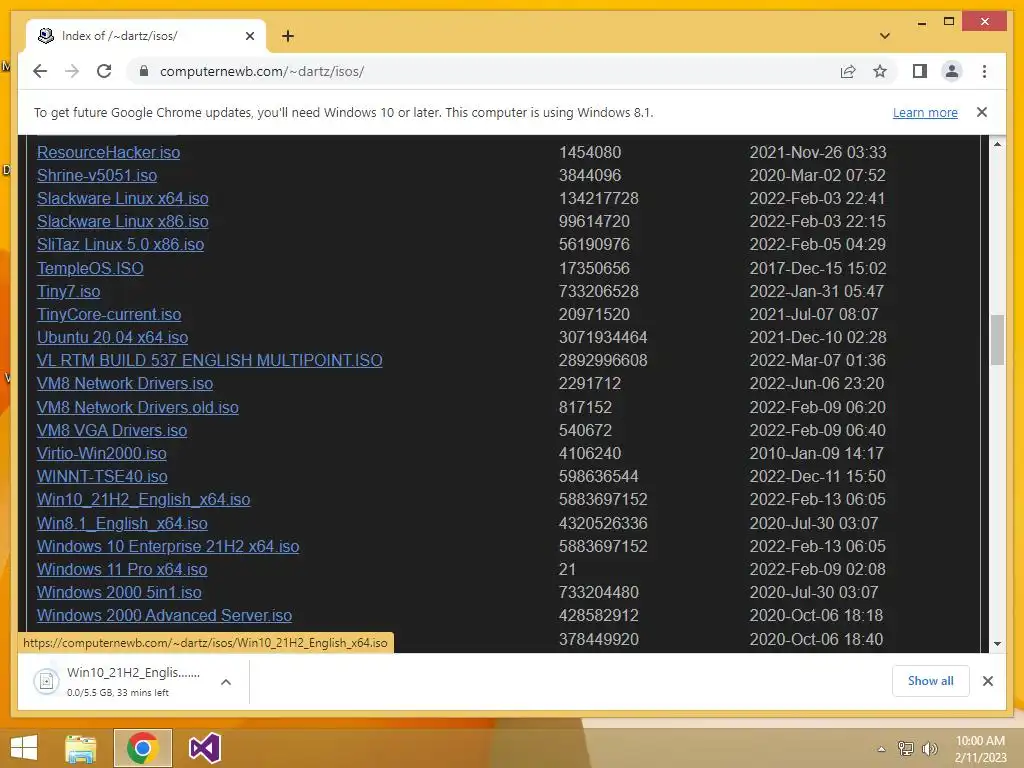The image size is (1024, 768).
Task: Download Ubuntu 20.04 x64.iso
Action: (112, 337)
